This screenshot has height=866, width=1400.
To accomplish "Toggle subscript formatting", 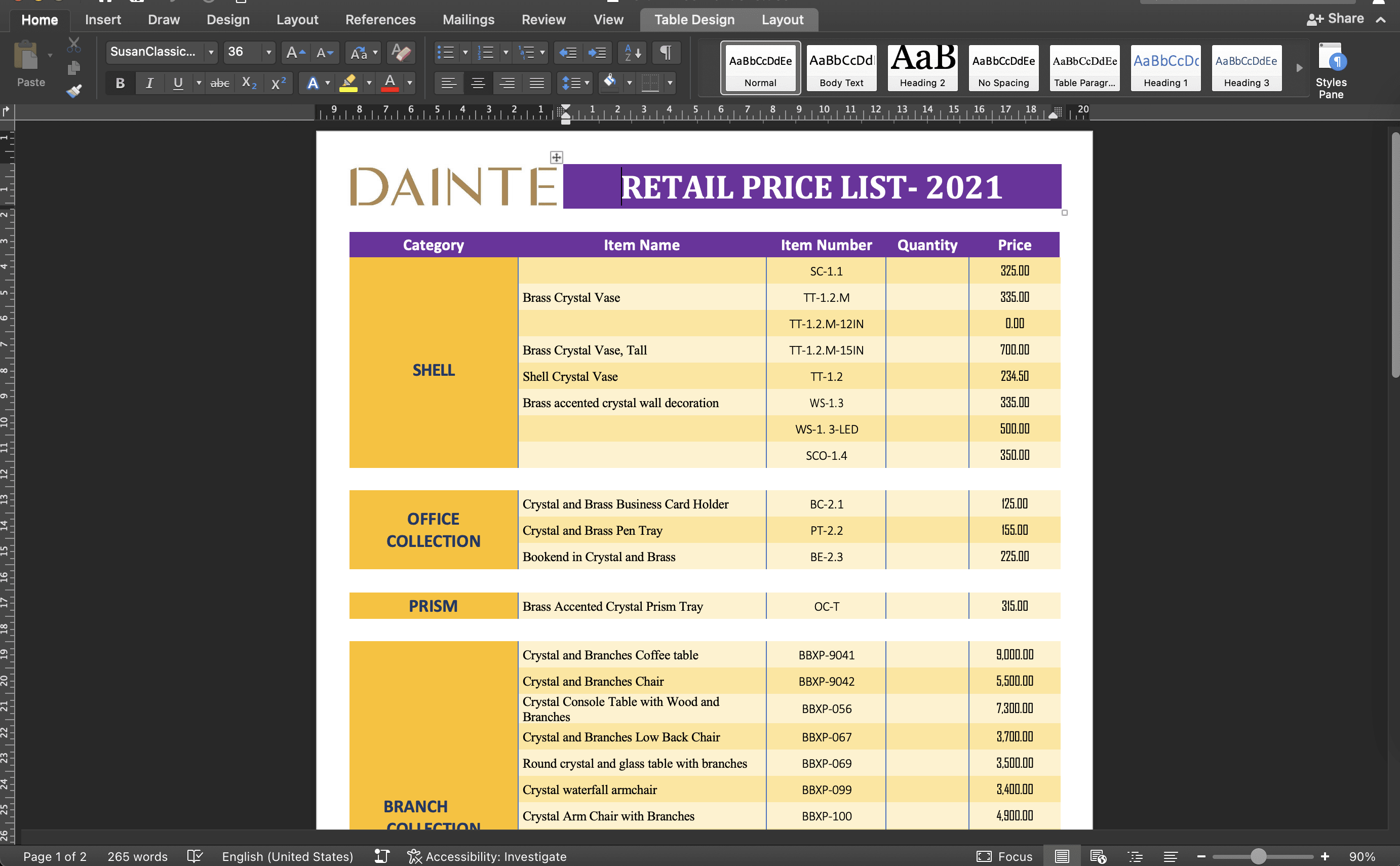I will [x=249, y=84].
